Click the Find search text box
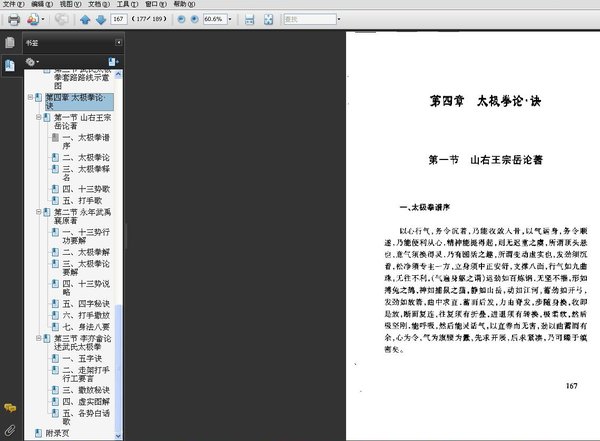 310,19
